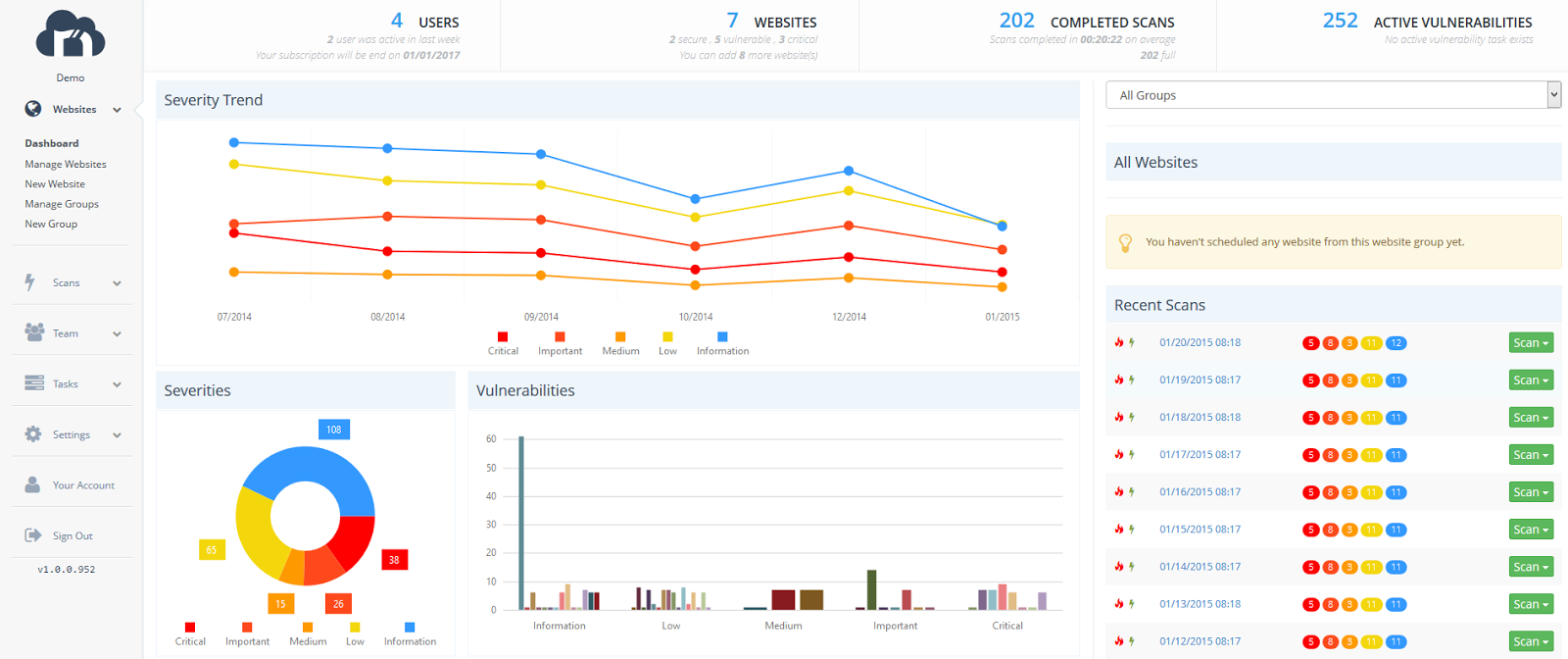
Task: Open the Scan dropdown for 01/17/2015 08:17
Action: [x=1531, y=454]
